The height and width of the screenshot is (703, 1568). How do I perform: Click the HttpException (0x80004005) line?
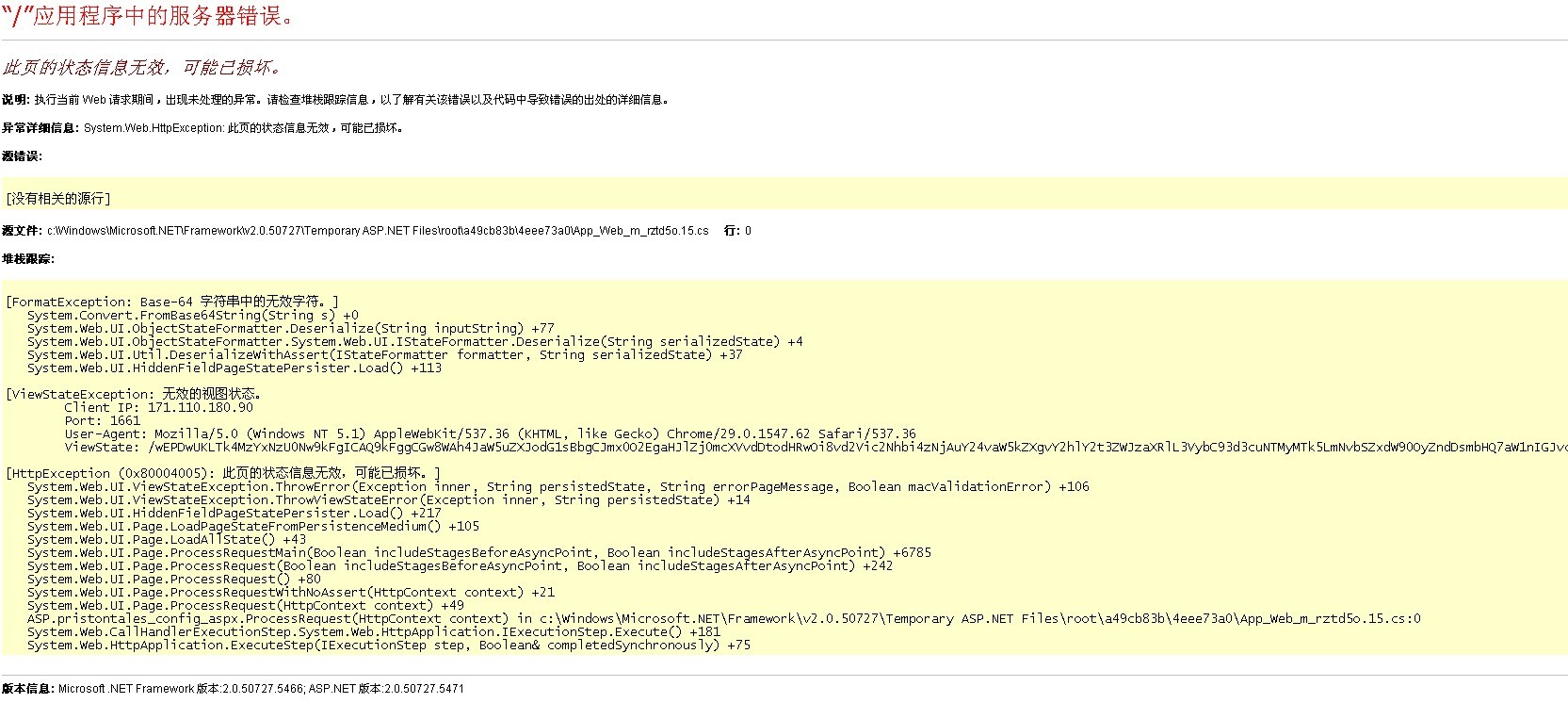point(222,473)
